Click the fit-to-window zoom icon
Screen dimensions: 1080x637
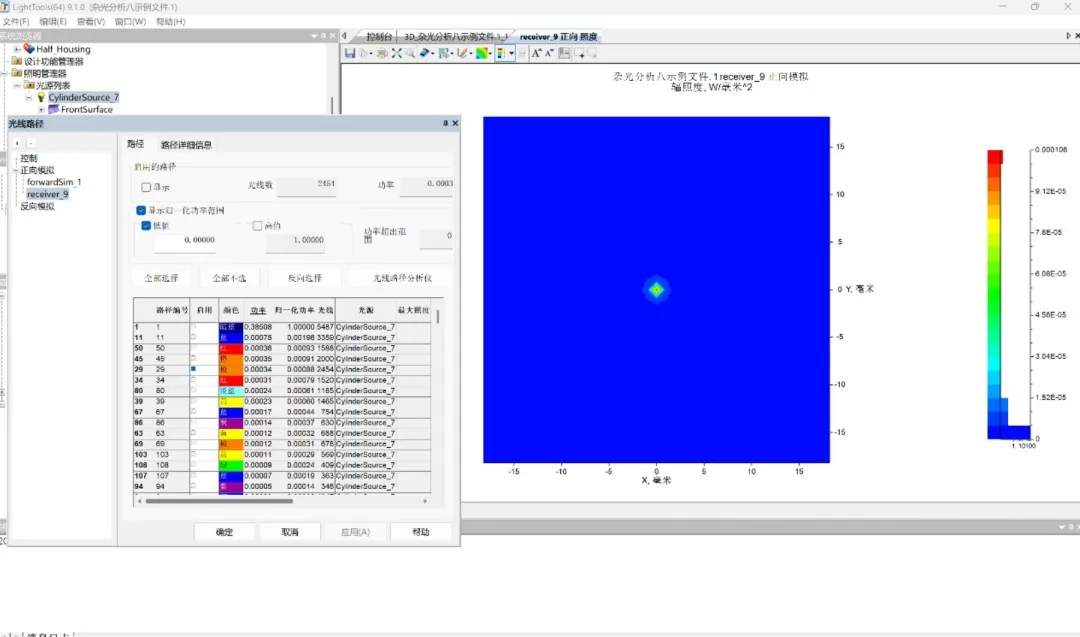tap(397, 53)
